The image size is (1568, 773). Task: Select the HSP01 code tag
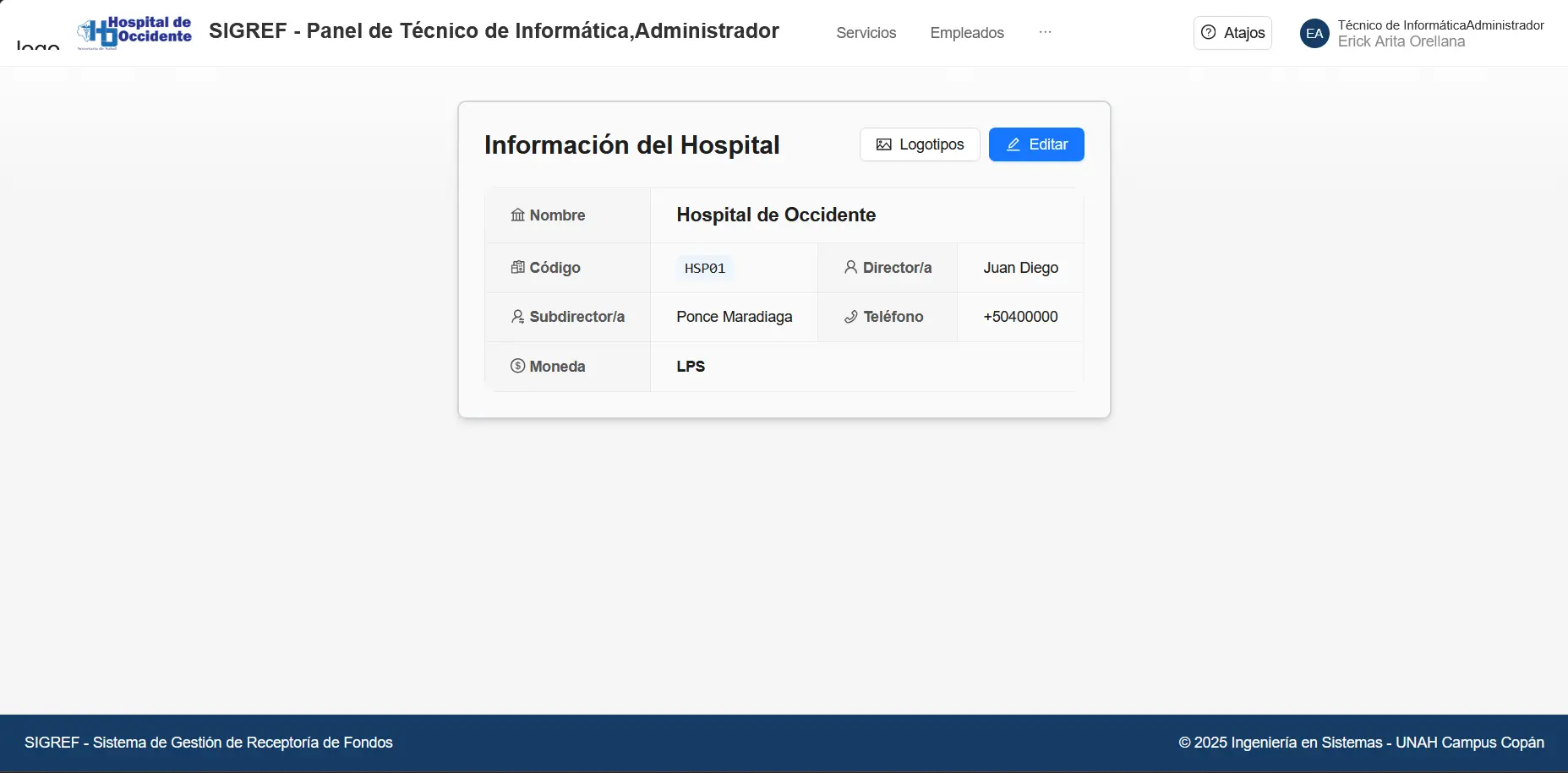[x=704, y=269]
